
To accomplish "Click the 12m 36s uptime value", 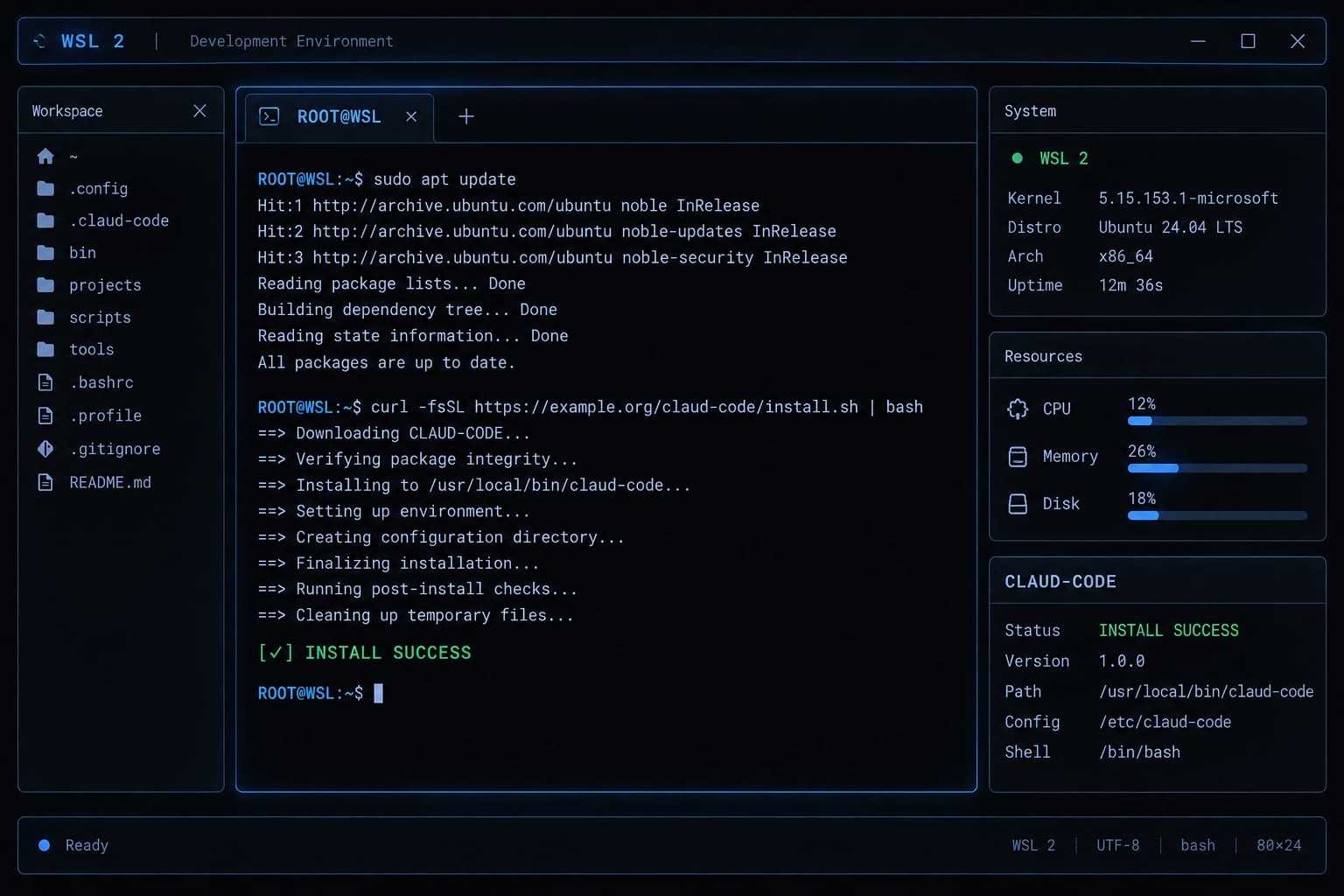I will [1130, 285].
